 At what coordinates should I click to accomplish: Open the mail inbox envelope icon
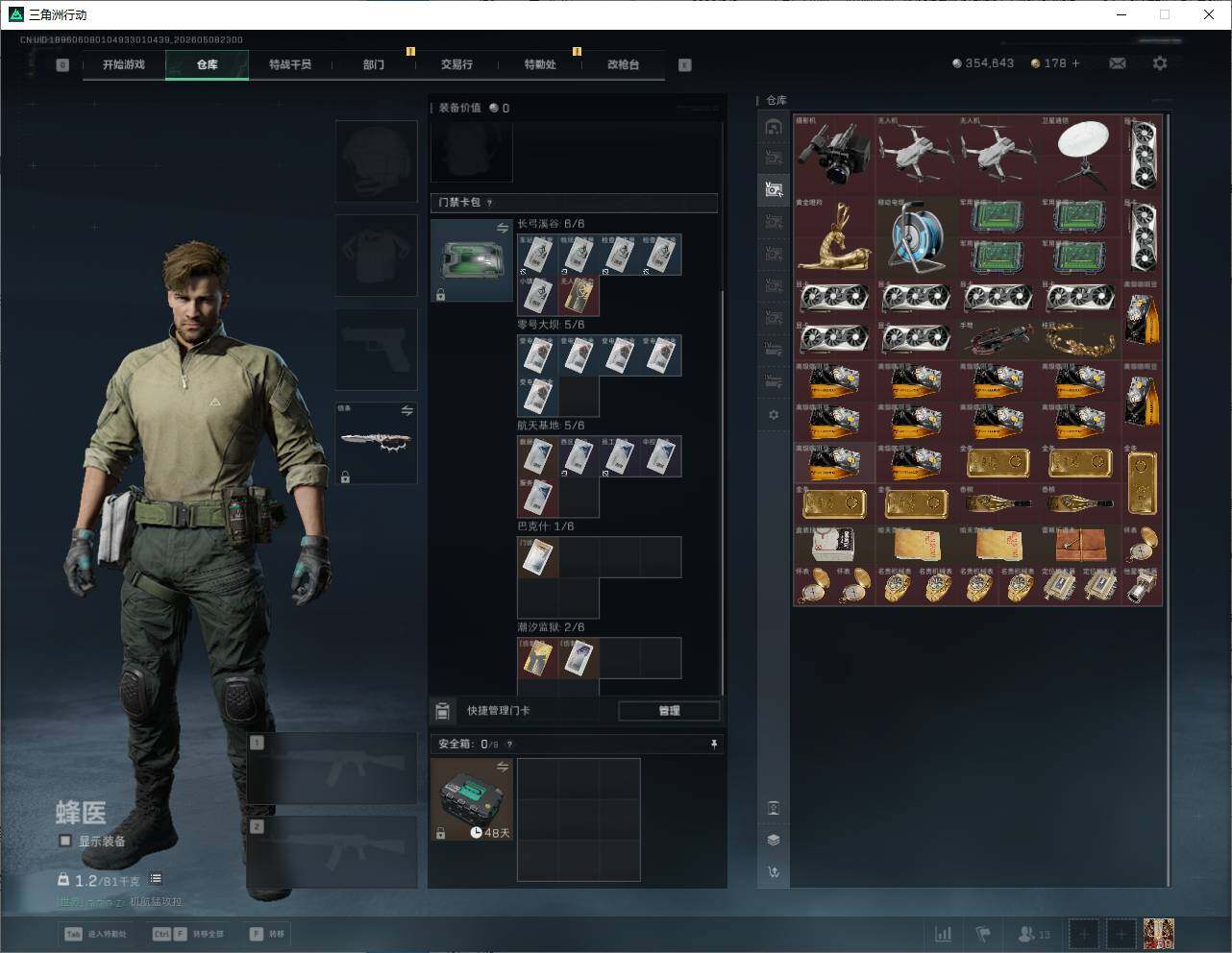point(1118,63)
